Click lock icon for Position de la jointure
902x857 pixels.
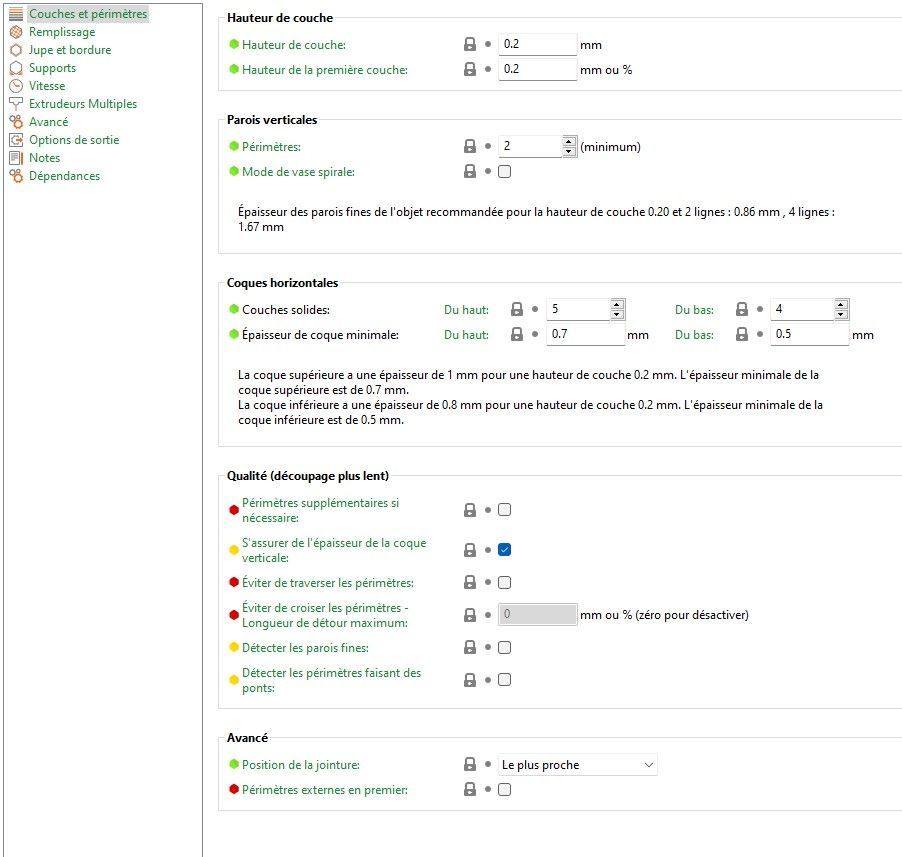tap(470, 764)
